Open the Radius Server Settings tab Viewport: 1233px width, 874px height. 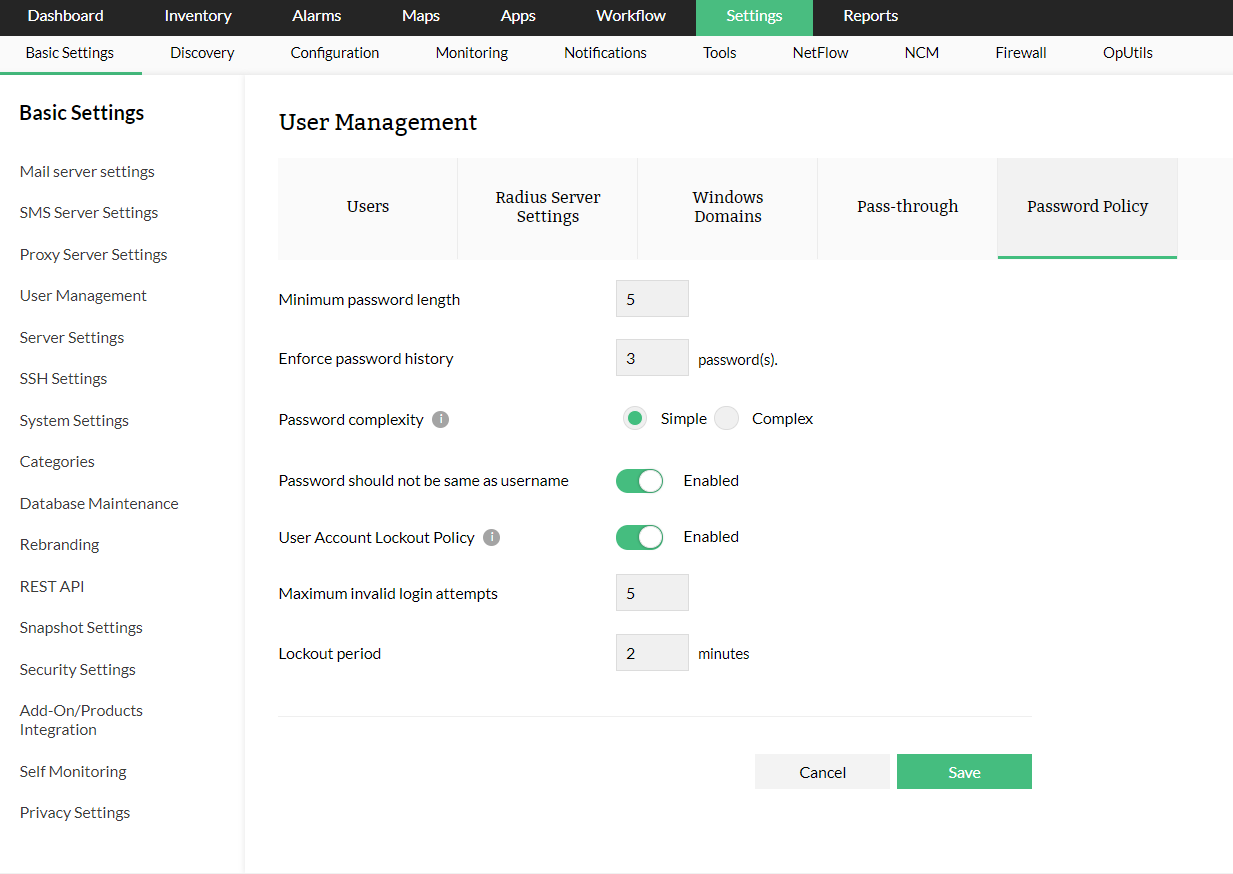click(548, 207)
